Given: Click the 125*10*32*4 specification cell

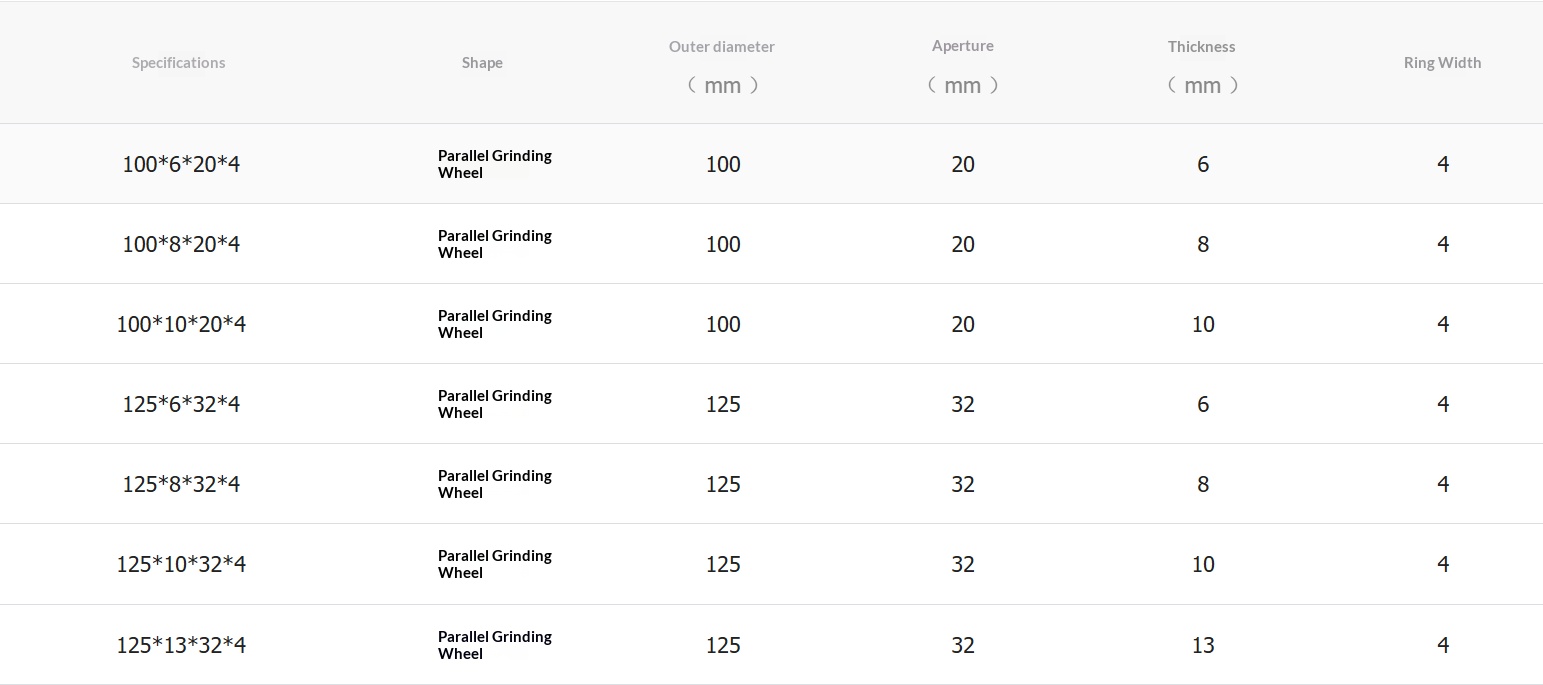Looking at the screenshot, I should pos(181,564).
